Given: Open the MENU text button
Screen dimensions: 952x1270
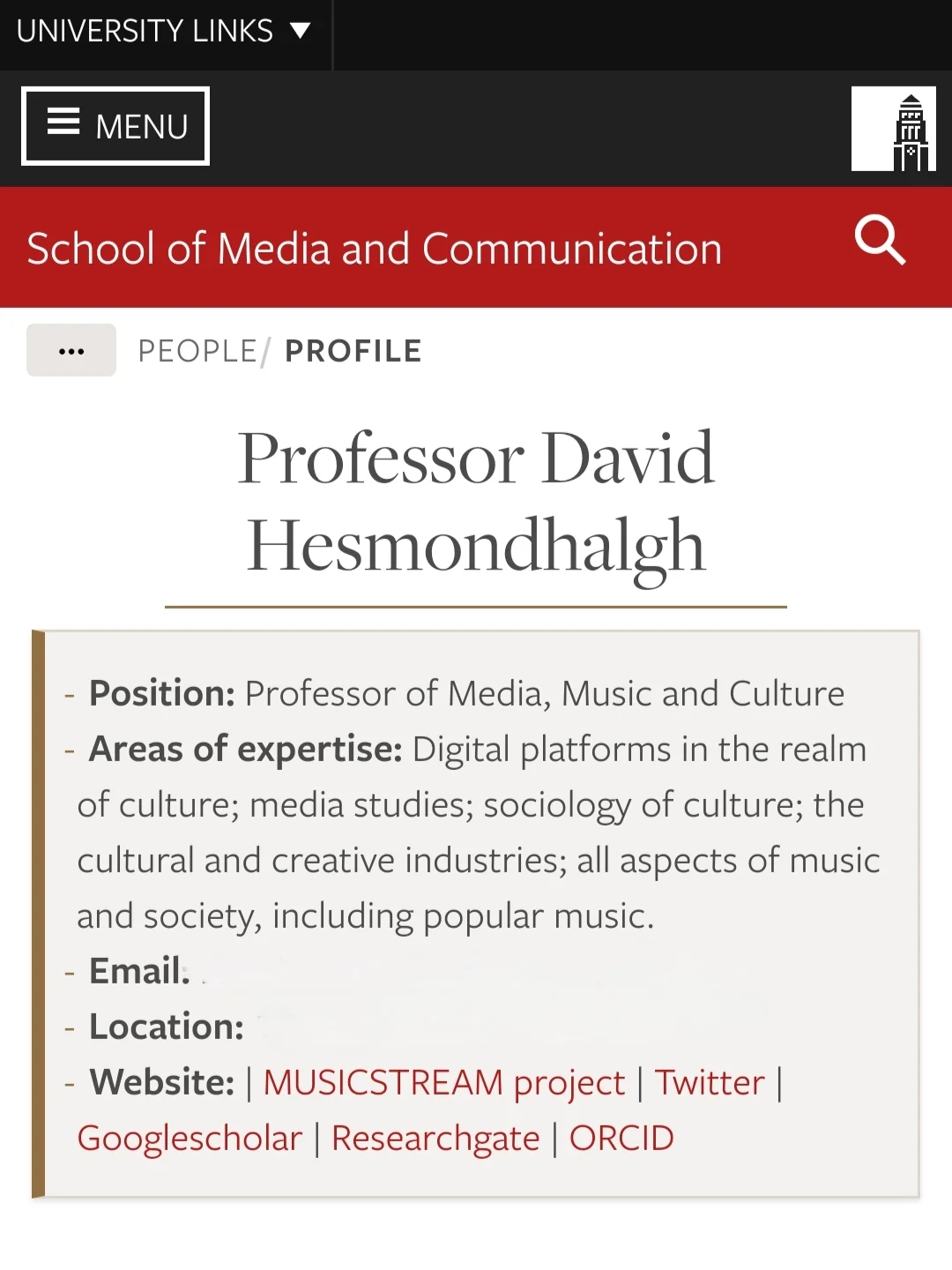Looking at the screenshot, I should [141, 127].
